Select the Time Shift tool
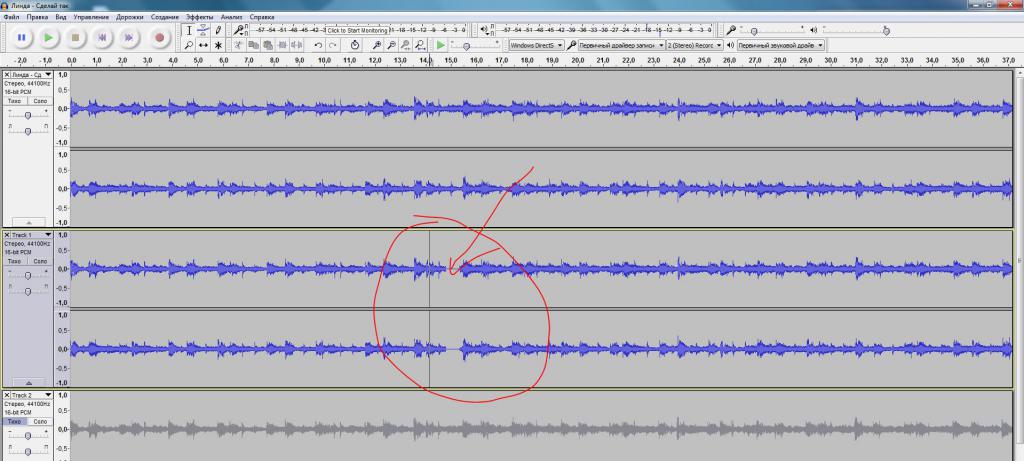Viewport: 1024px width, 461px height. (204, 45)
